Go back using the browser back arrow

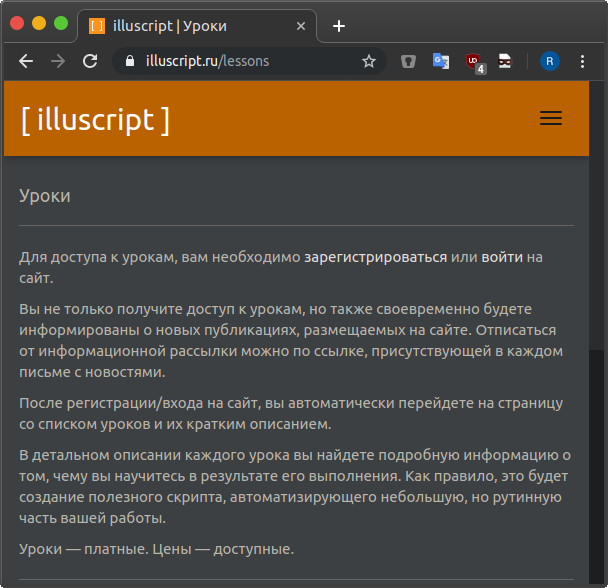[26, 61]
